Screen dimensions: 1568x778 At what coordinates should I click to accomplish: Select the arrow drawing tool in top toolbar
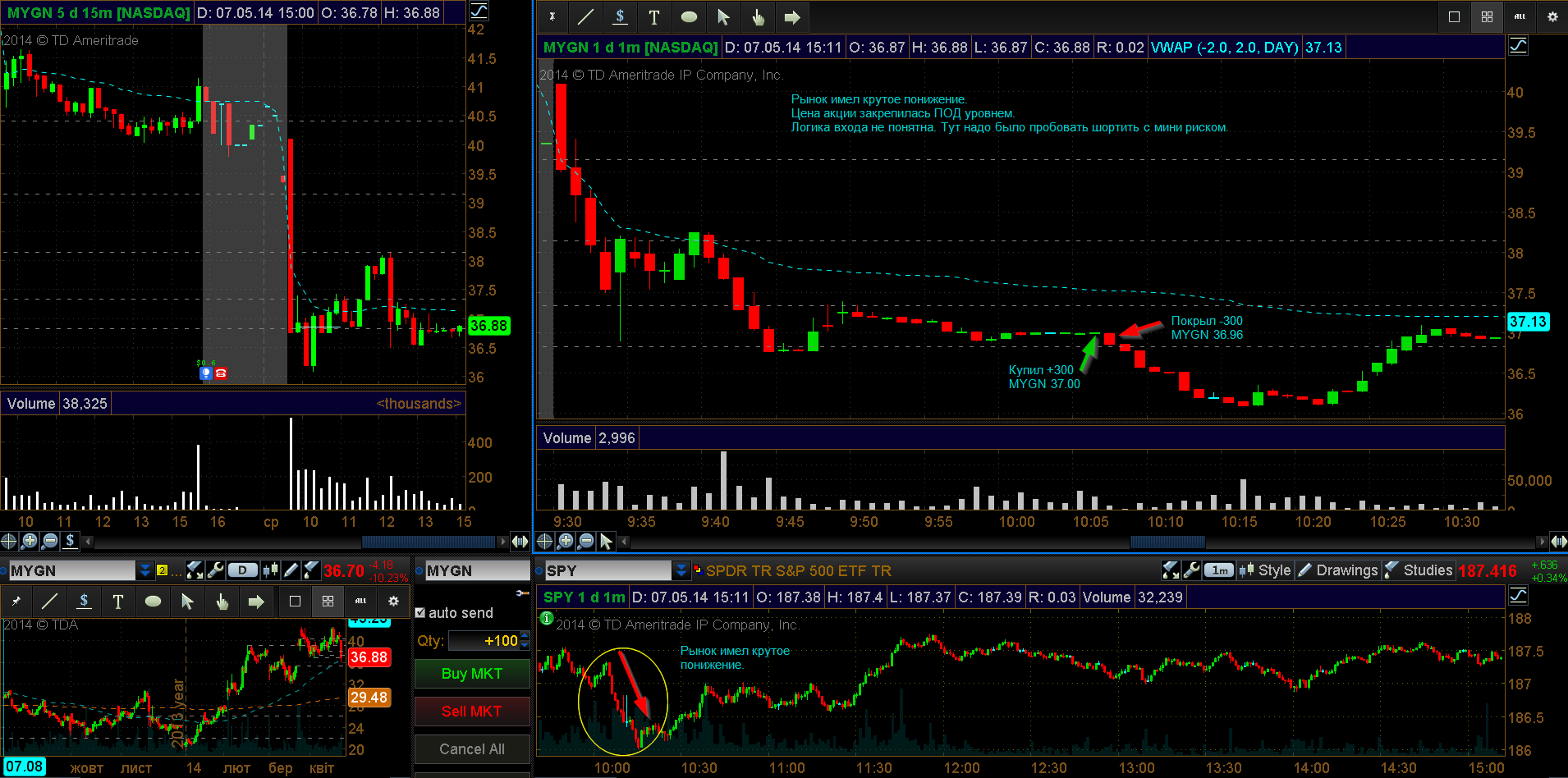tap(792, 16)
